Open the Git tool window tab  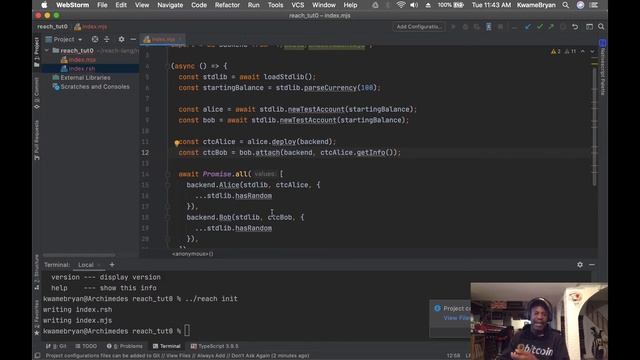pyautogui.click(x=56, y=346)
